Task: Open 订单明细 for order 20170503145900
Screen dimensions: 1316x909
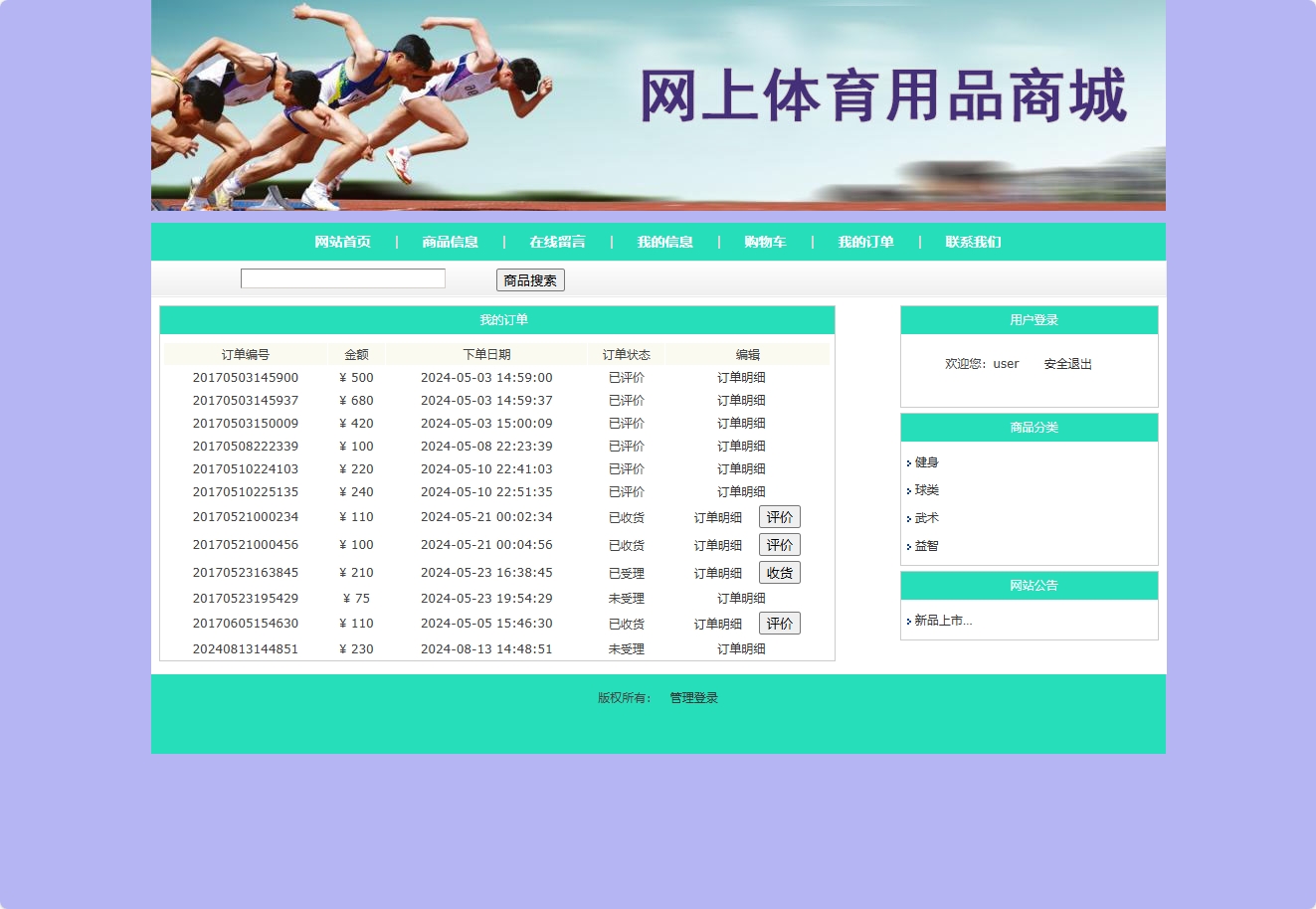Action: (x=741, y=377)
